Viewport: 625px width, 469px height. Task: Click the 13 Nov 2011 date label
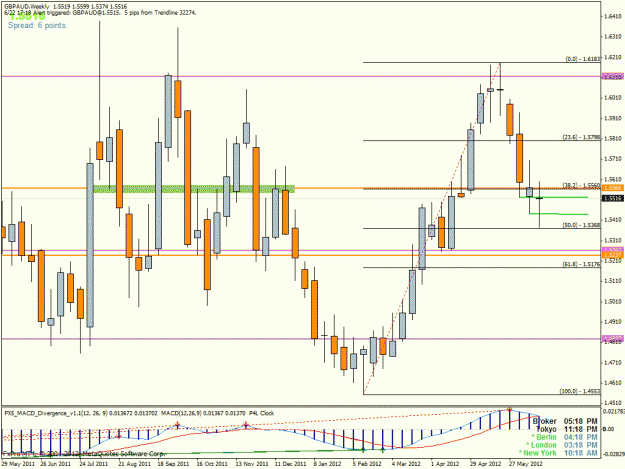251,464
